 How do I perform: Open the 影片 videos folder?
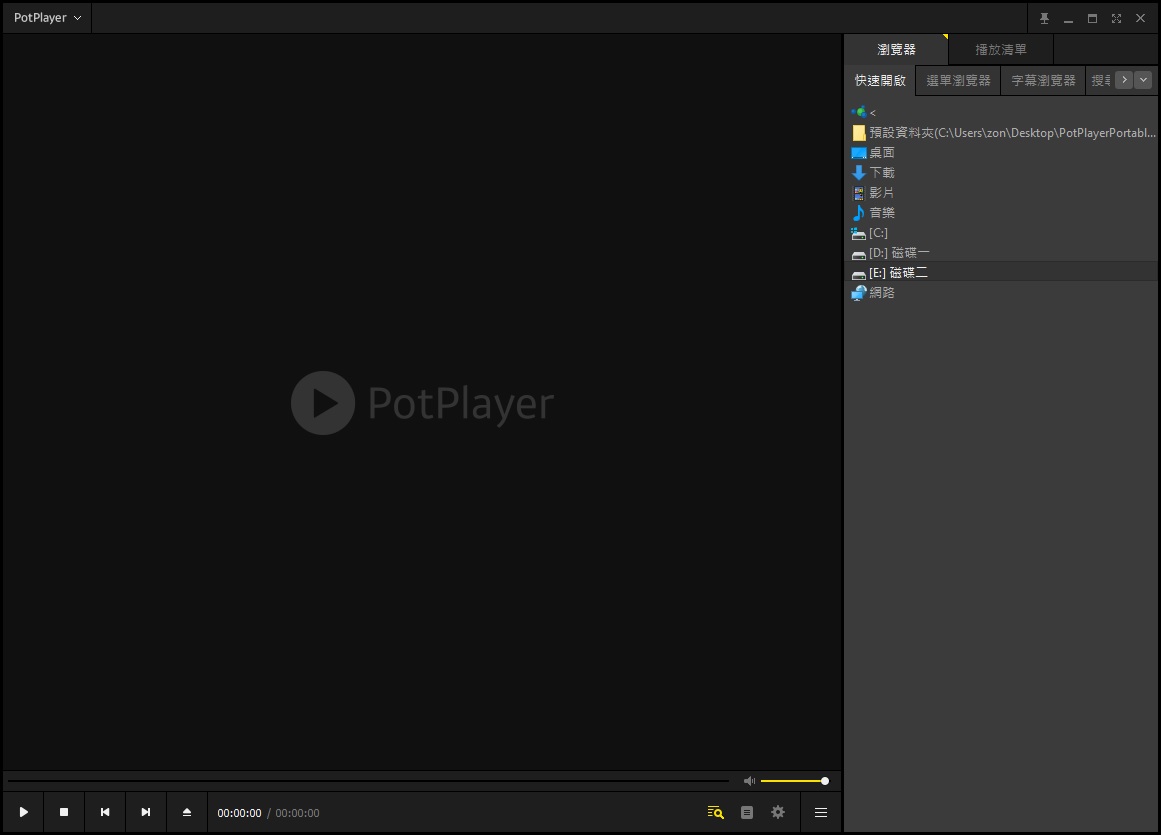(1001, 192)
